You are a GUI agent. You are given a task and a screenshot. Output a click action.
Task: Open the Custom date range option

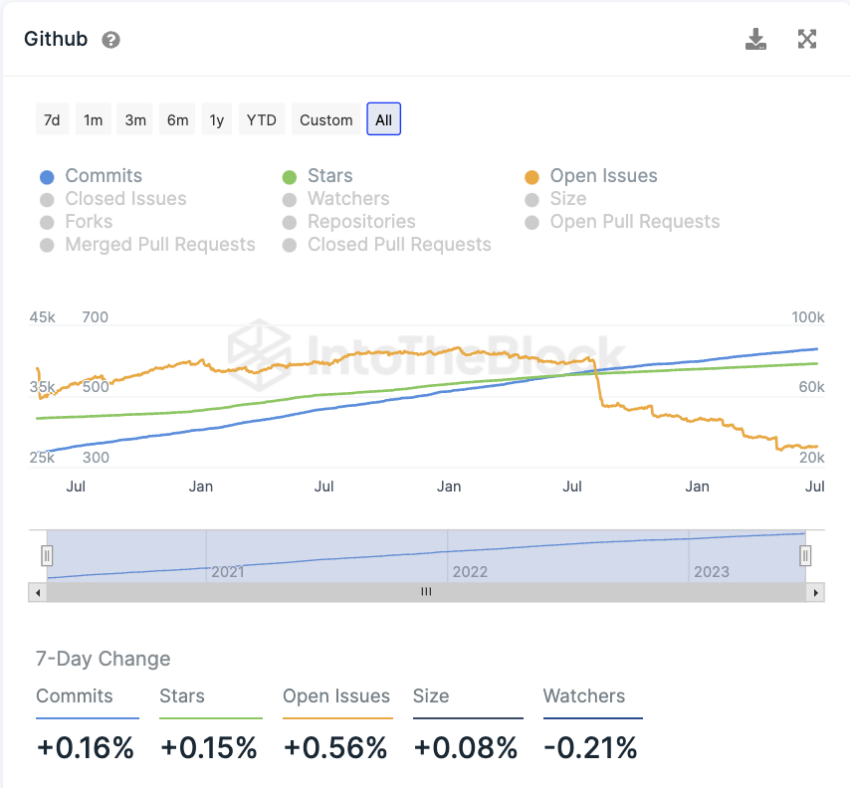coord(326,119)
